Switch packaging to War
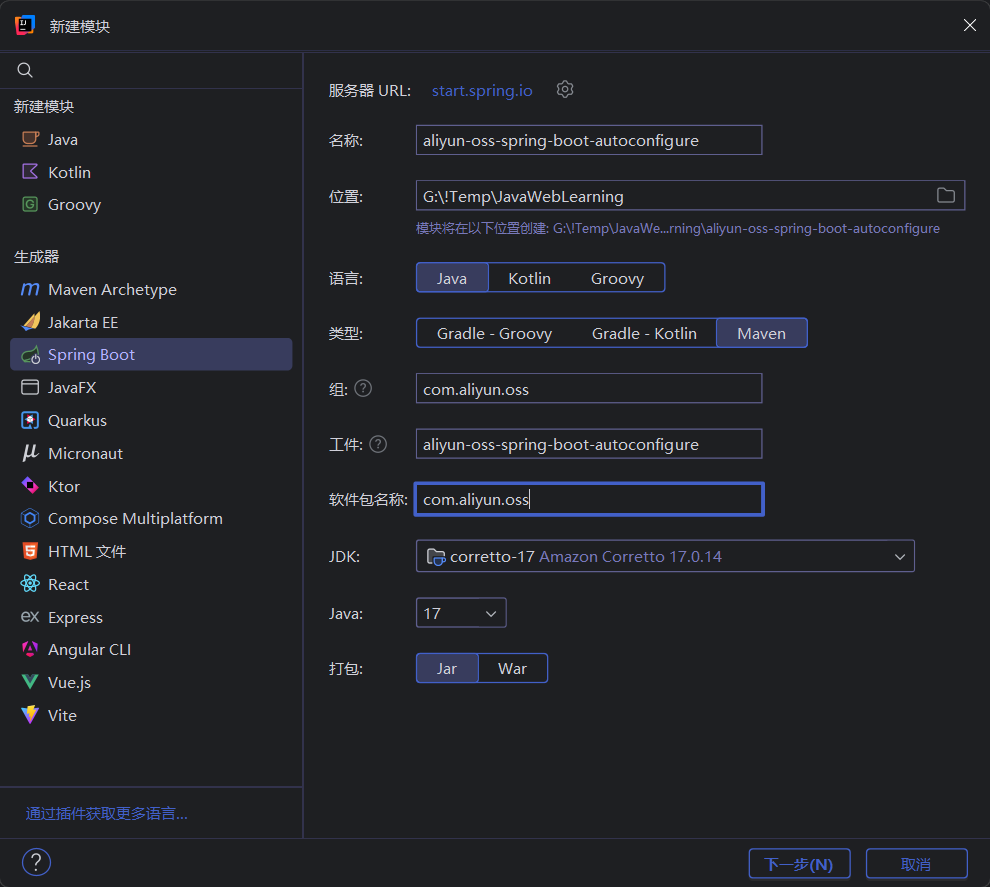The height and width of the screenshot is (887, 990). coord(512,668)
